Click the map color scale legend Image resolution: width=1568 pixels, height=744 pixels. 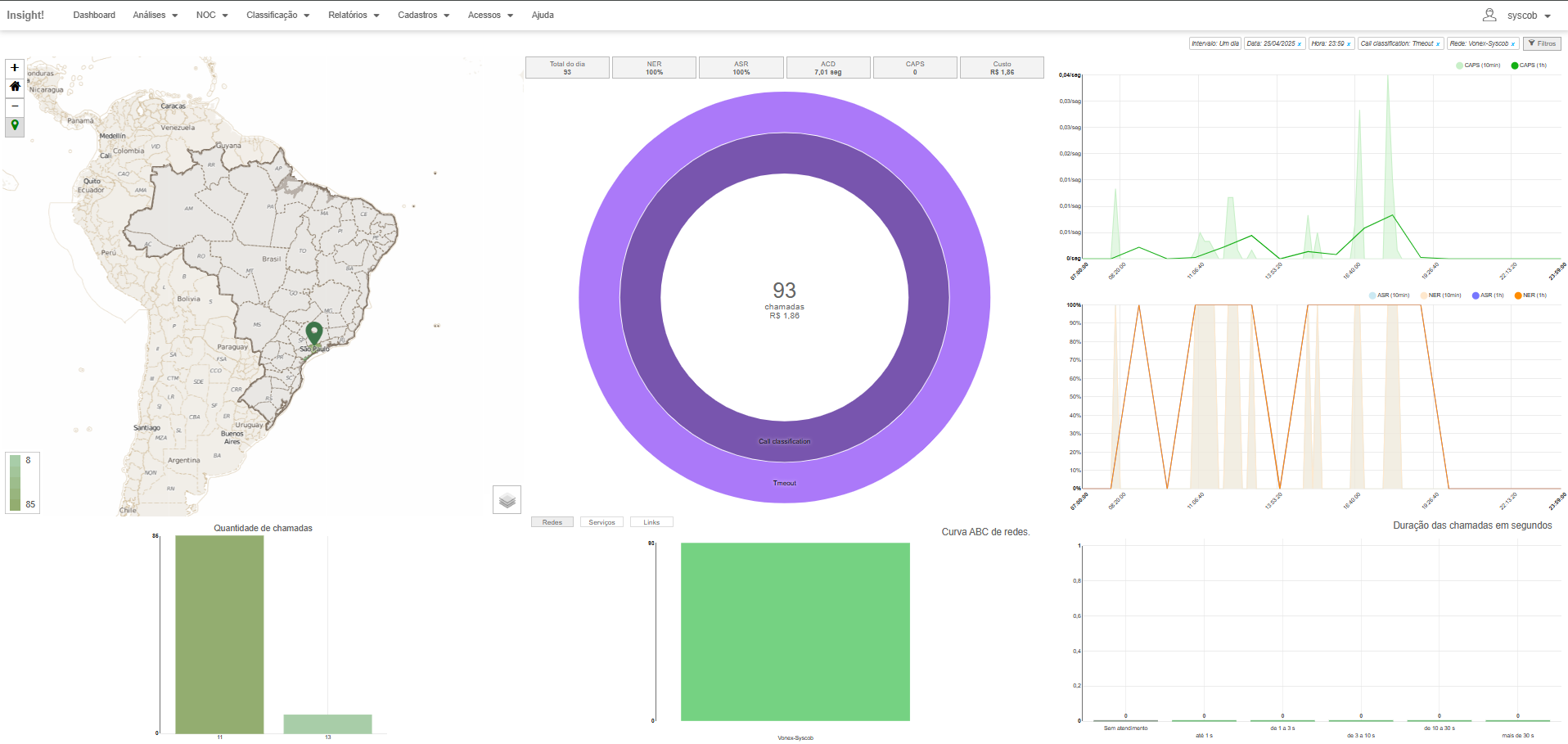(22, 483)
